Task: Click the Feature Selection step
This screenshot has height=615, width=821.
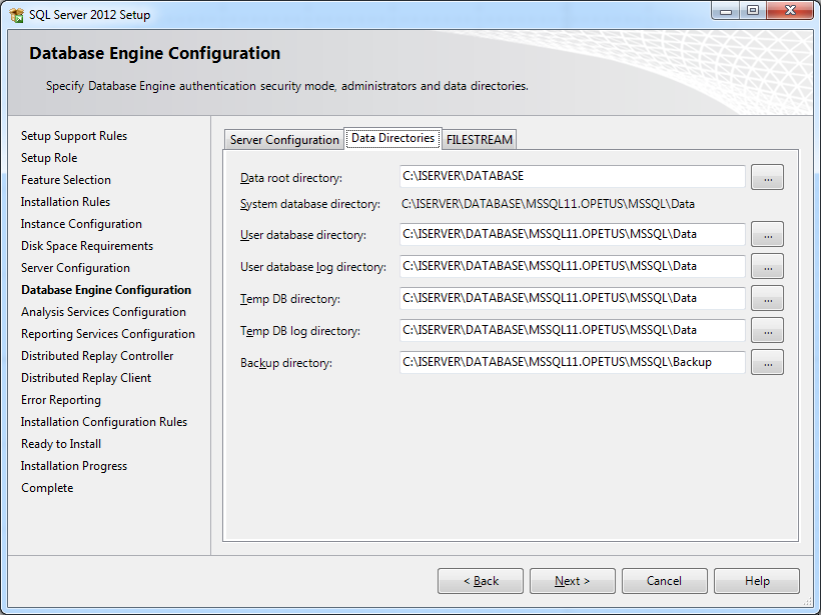Action: 66,180
